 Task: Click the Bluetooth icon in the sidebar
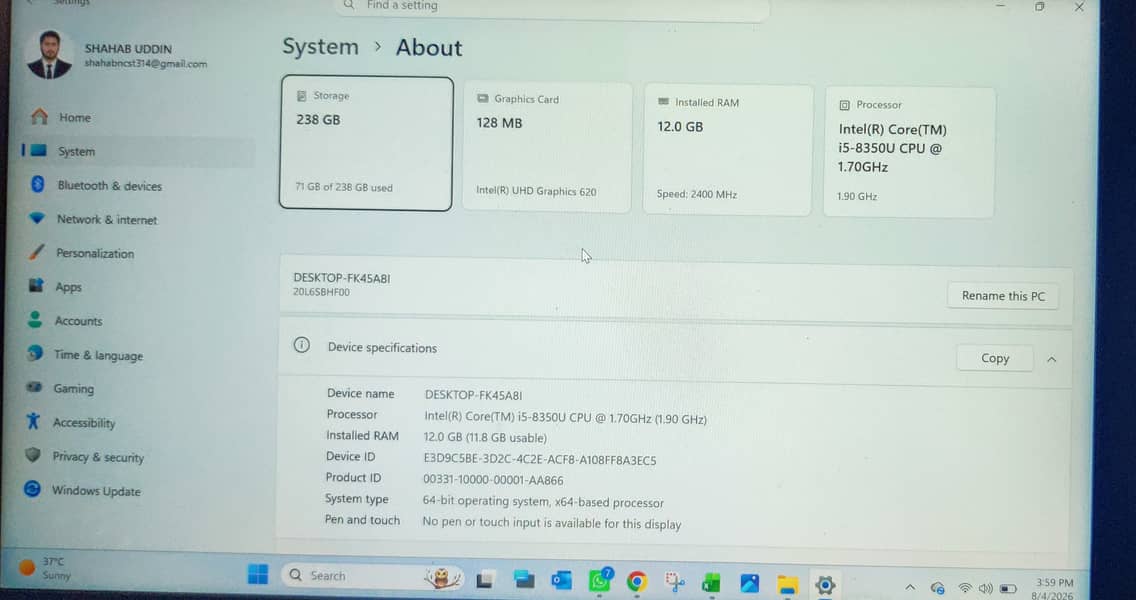click(x=38, y=184)
